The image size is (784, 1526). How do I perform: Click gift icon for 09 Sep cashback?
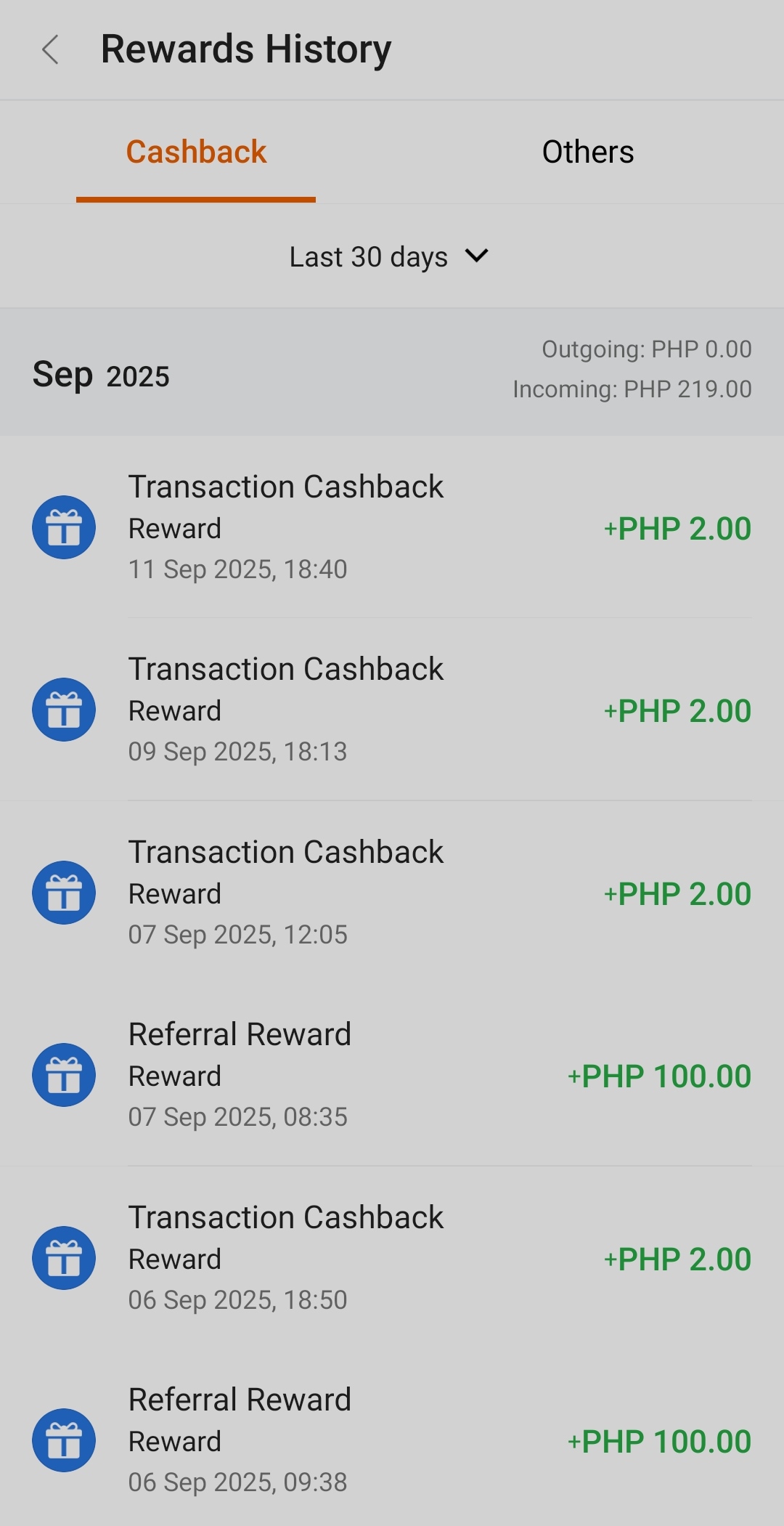(x=64, y=710)
